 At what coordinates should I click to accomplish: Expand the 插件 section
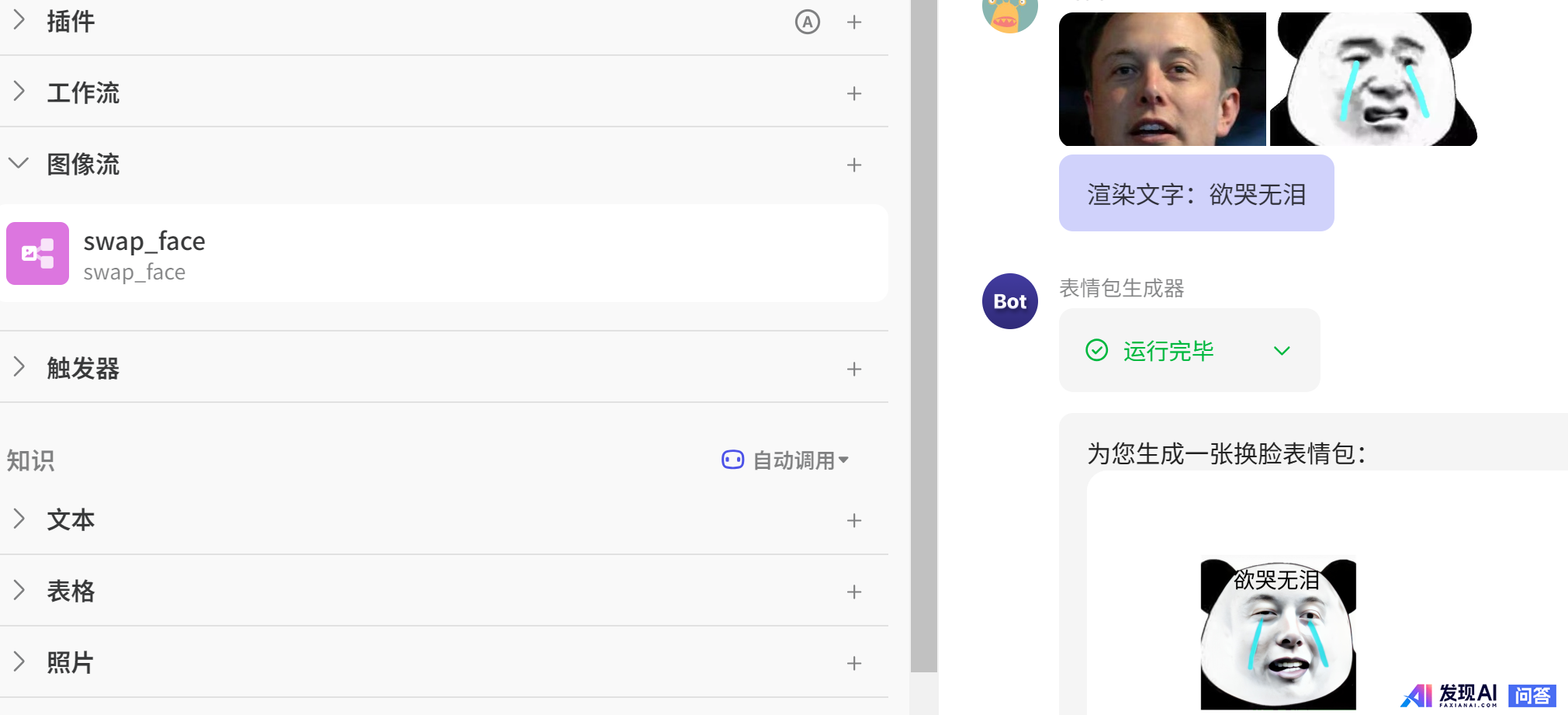click(x=19, y=21)
